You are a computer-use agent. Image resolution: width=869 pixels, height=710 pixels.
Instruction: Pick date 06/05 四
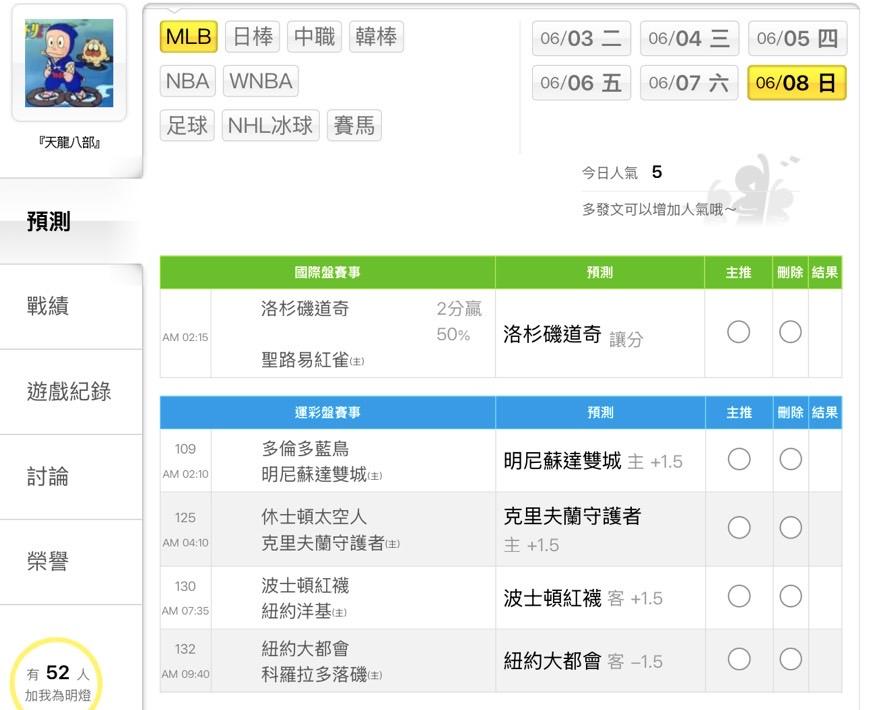[798, 38]
